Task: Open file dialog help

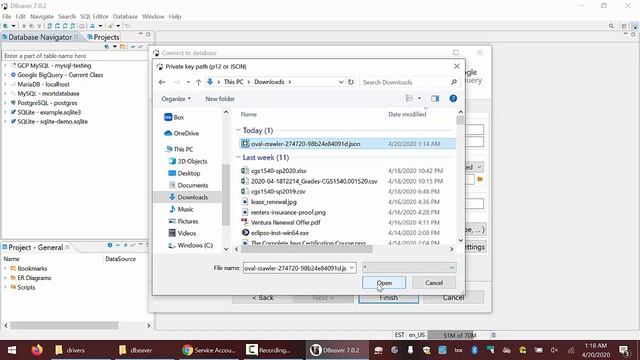Action: tap(453, 98)
